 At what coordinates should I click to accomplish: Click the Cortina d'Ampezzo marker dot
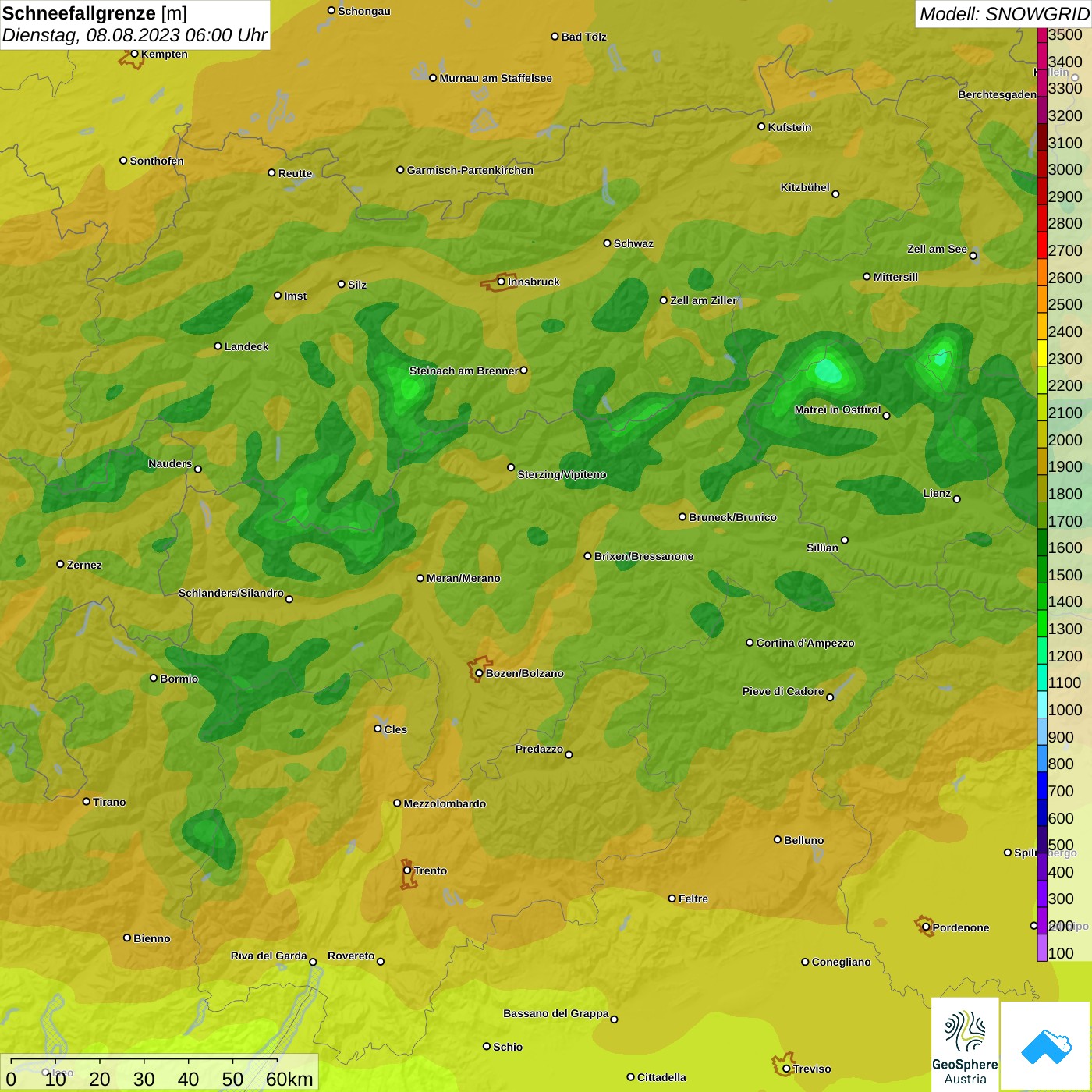(750, 643)
